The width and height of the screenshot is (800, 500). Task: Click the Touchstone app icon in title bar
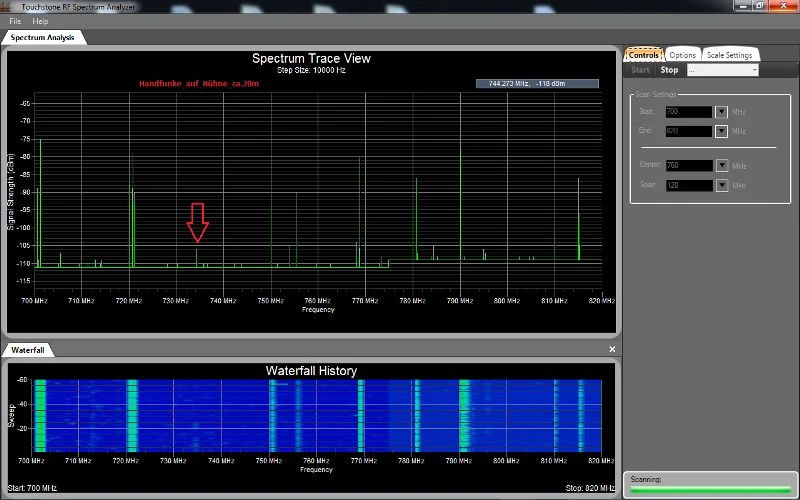(5, 6)
